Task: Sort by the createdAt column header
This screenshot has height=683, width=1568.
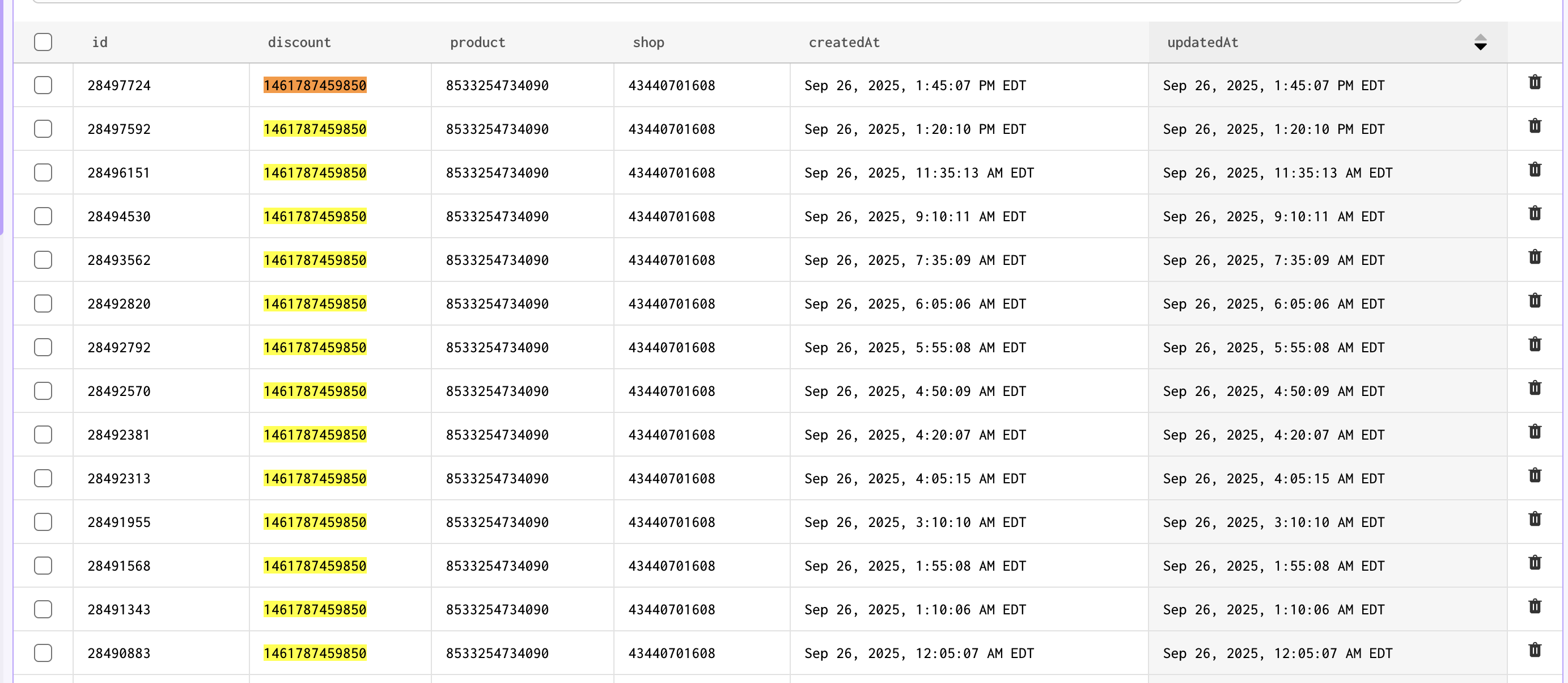Action: pos(844,42)
